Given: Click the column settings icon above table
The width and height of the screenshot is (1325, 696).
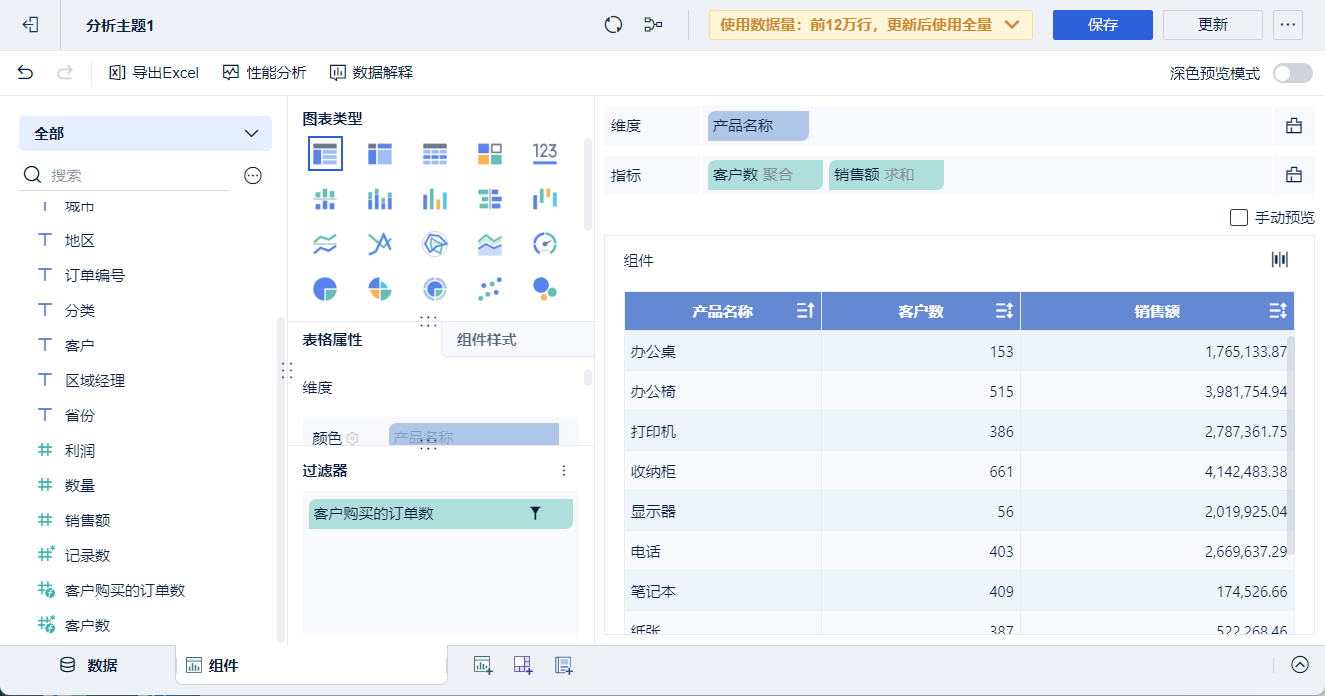Looking at the screenshot, I should click(1279, 260).
